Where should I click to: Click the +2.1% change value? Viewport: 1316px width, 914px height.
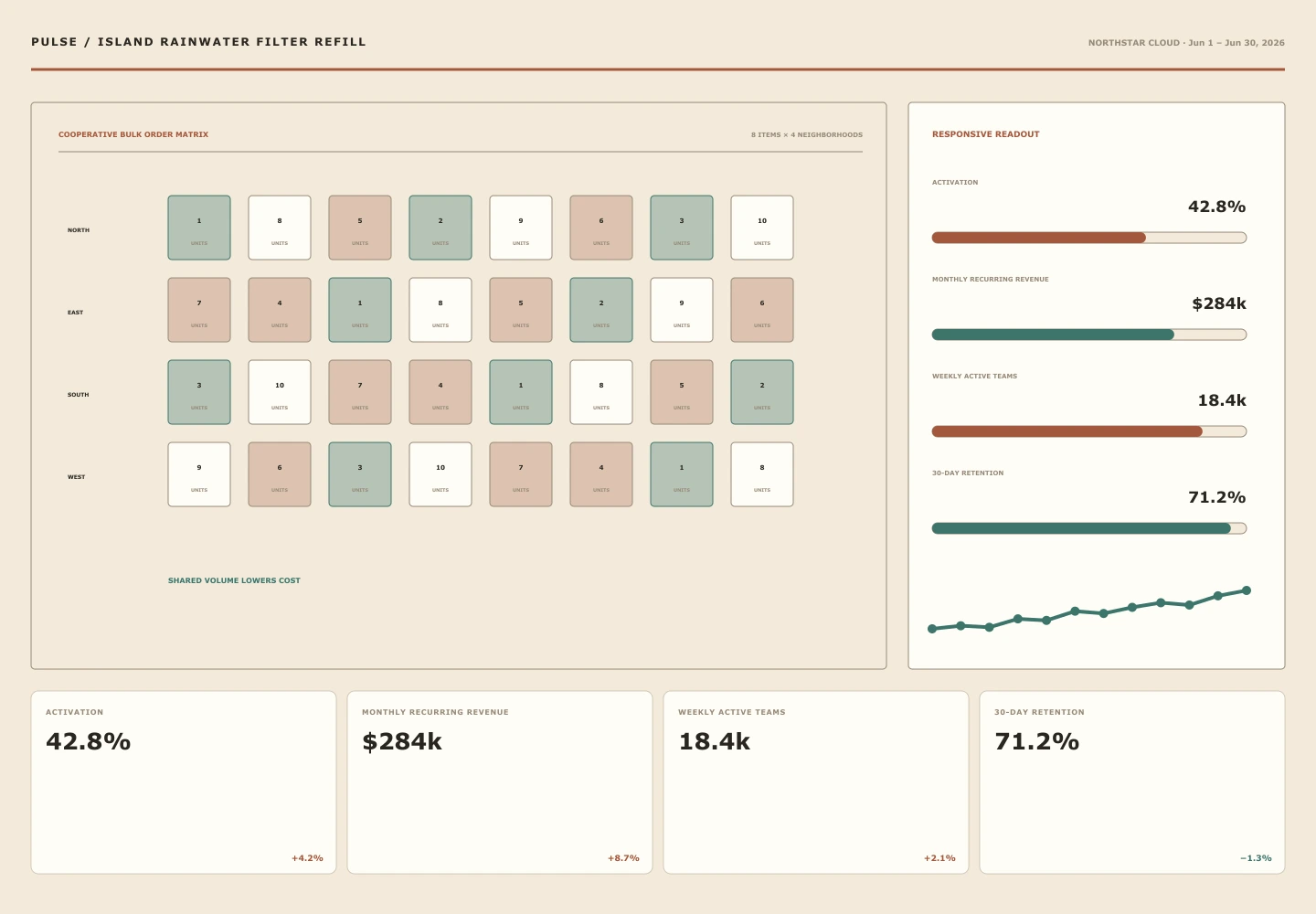tap(939, 858)
